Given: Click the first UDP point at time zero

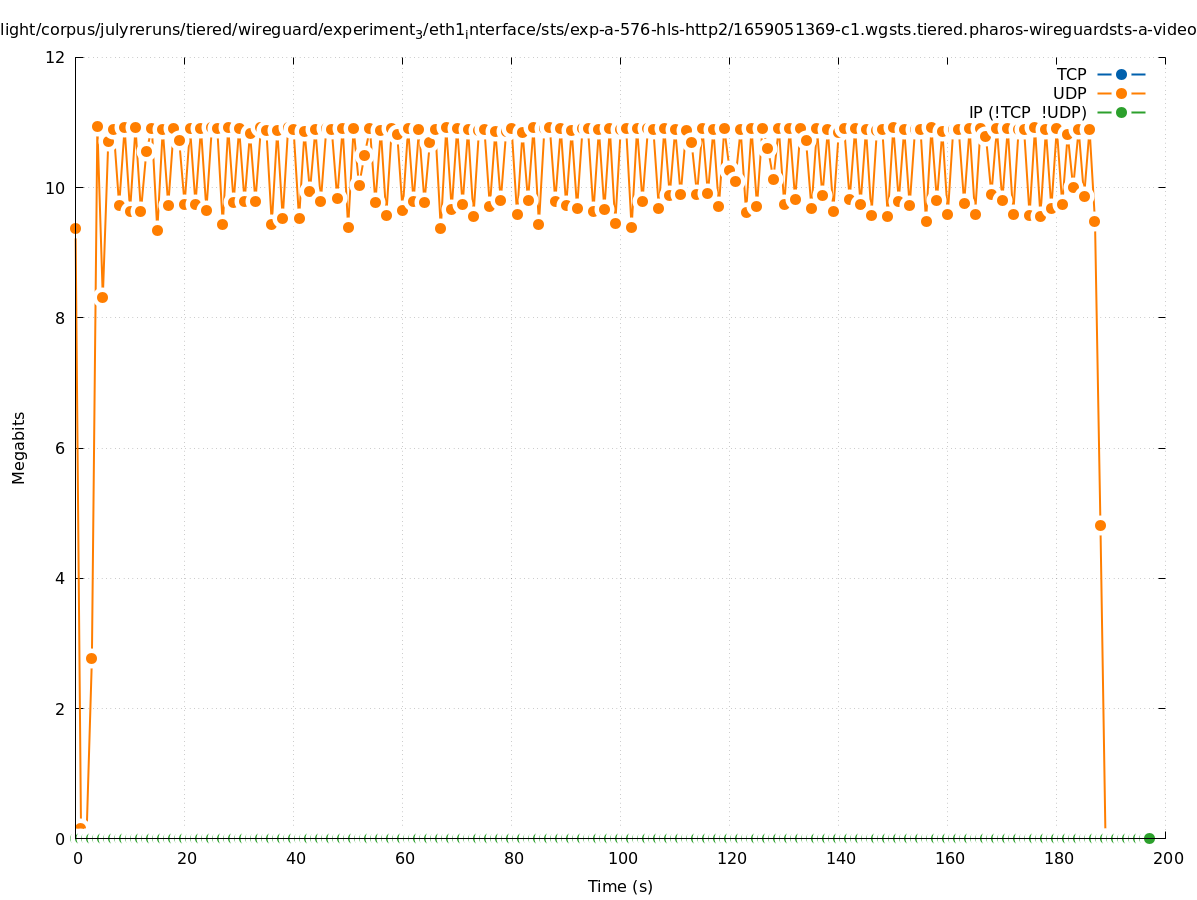Looking at the screenshot, I should 75,228.
